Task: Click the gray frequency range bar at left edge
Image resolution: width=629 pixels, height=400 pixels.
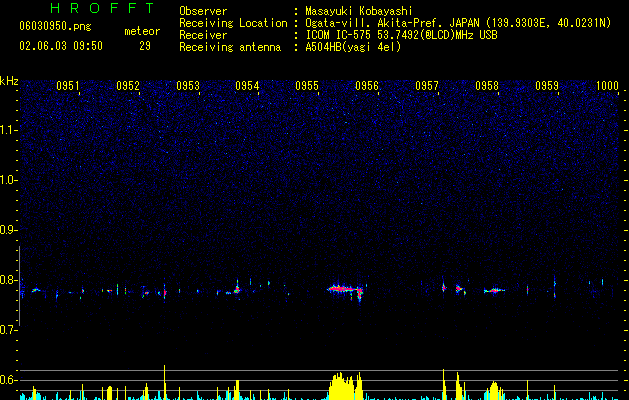Action: tap(19, 286)
